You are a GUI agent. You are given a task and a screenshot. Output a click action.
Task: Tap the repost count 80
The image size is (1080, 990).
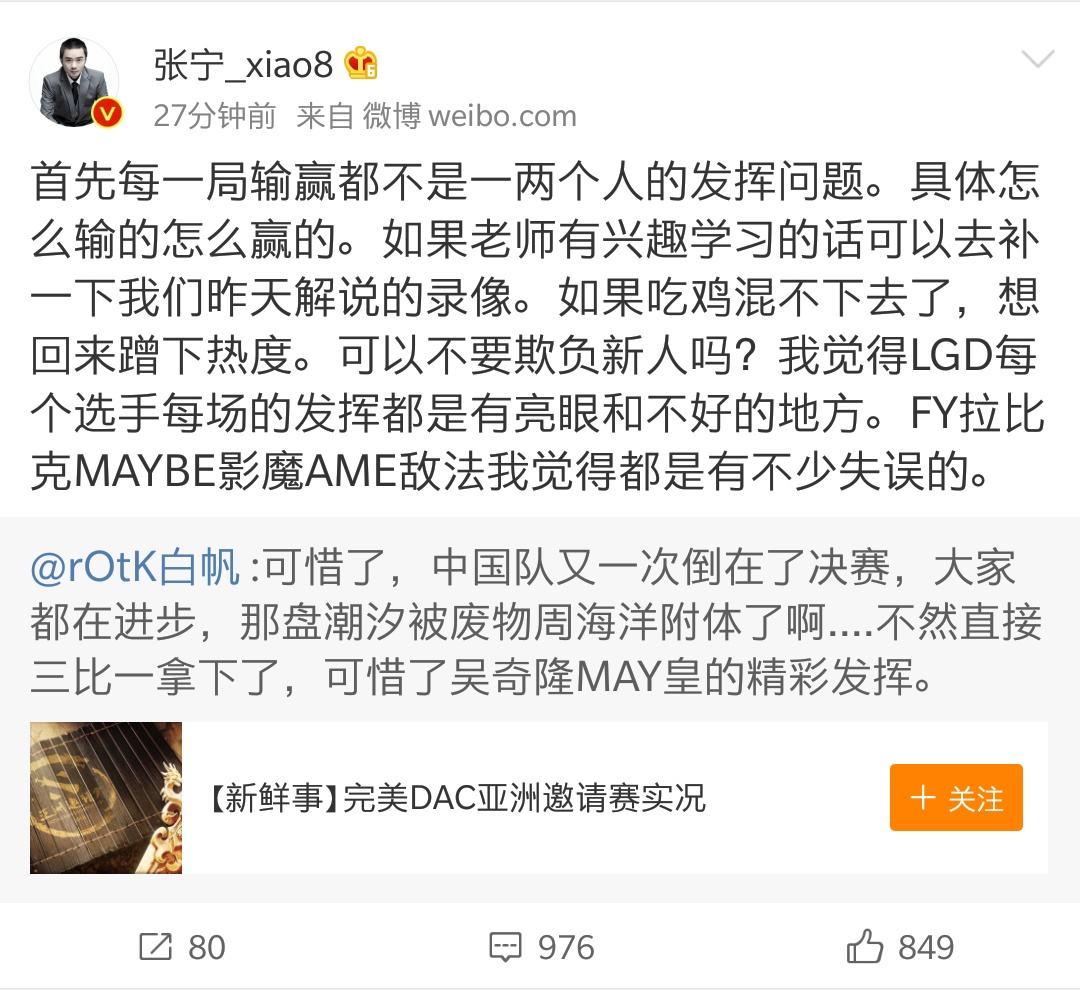207,947
